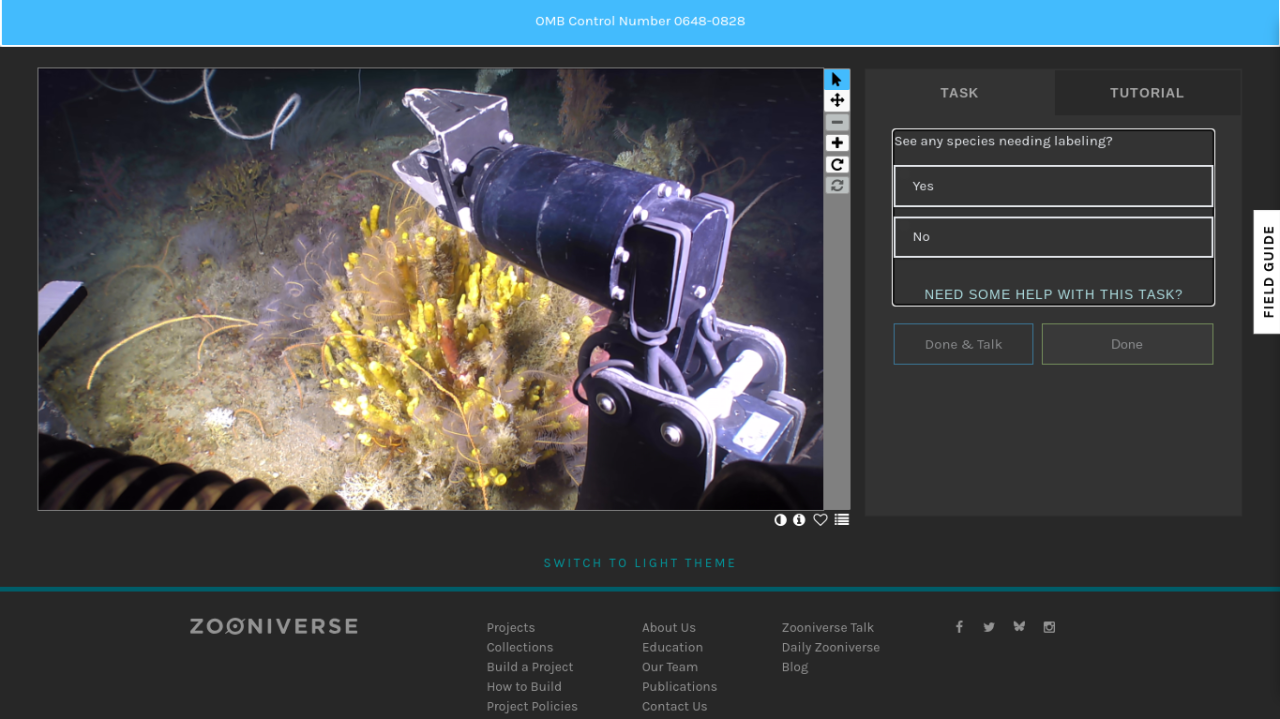Add subject to a collection list

tap(842, 520)
